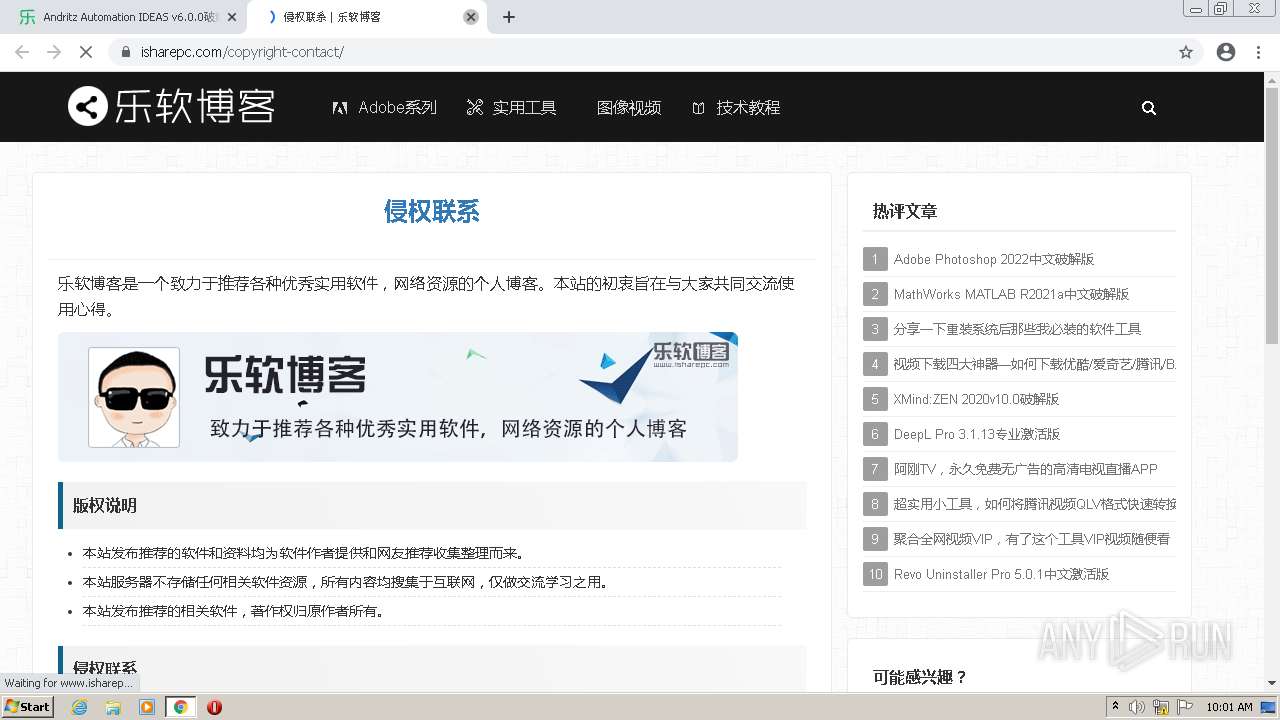Screen dimensions: 1280x720
Task: Open File Explorer folder in the taskbar
Action: click(x=113, y=707)
